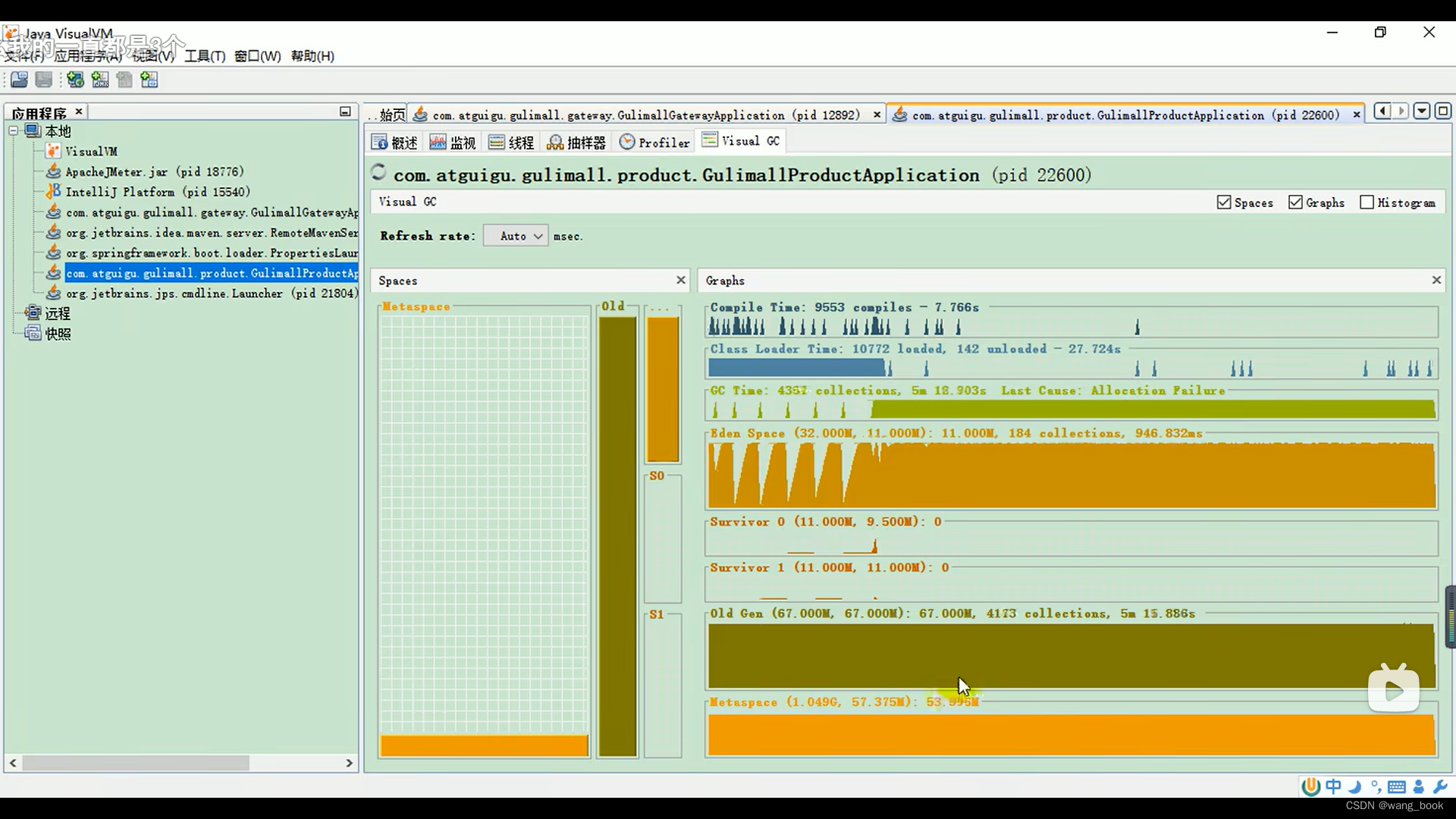Image resolution: width=1456 pixels, height=819 pixels.
Task: Close the Graphs panel
Action: pyautogui.click(x=1436, y=281)
